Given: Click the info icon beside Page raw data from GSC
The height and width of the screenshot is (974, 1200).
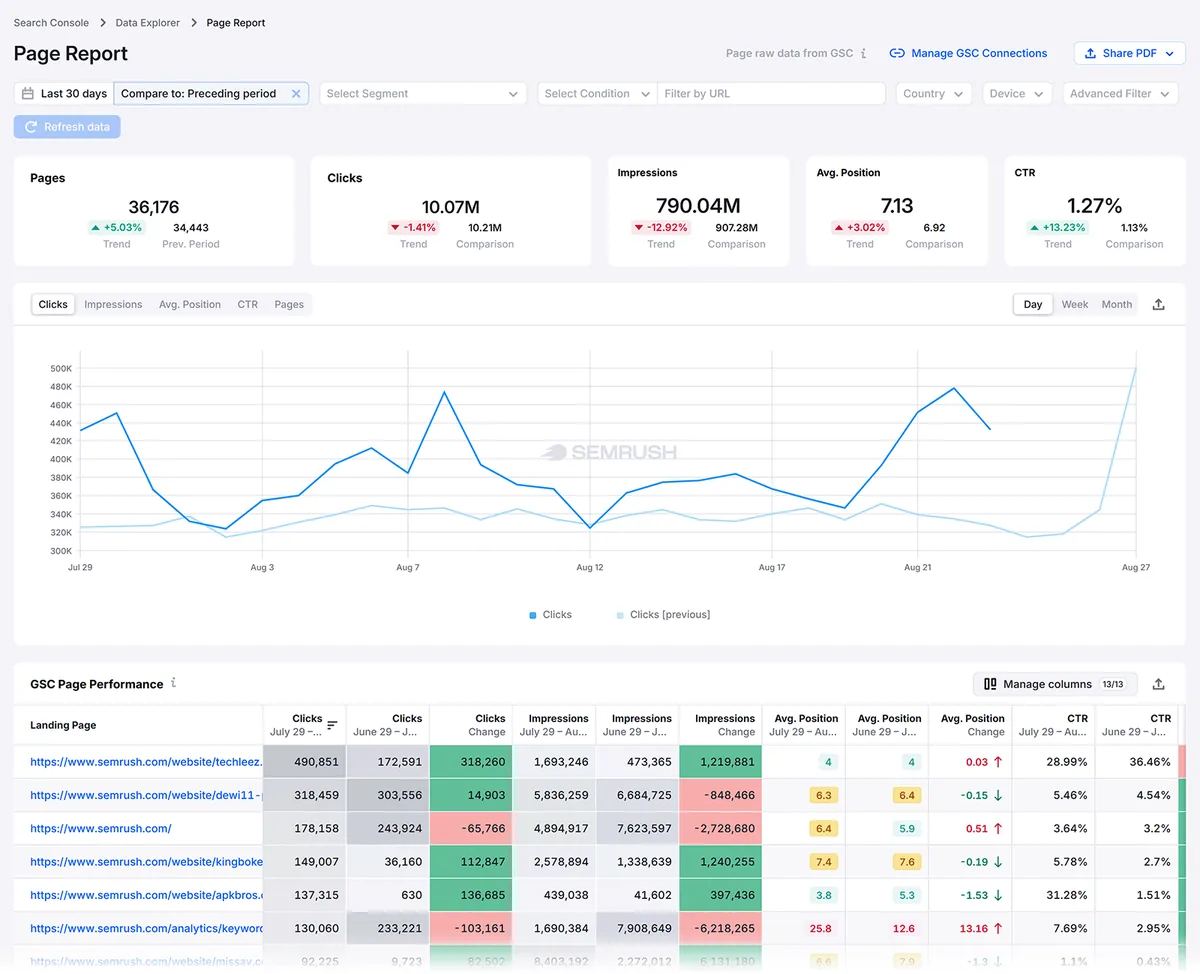Looking at the screenshot, I should click(863, 54).
